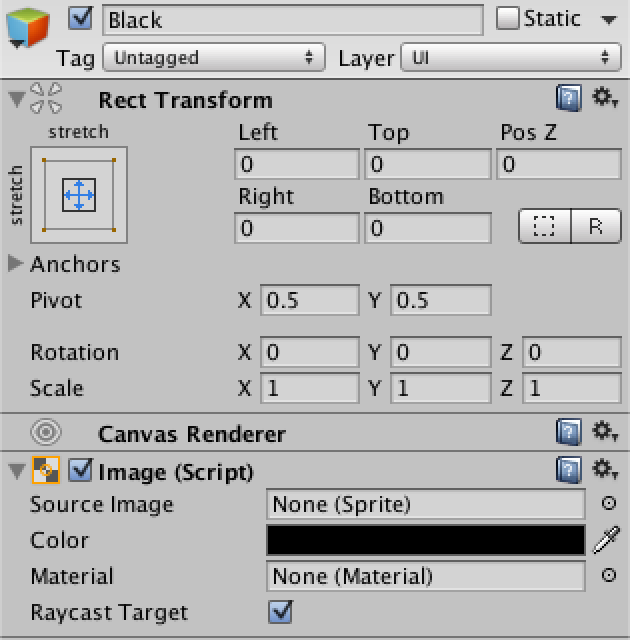Click the Raycast Target label
630x640 pixels.
109,613
